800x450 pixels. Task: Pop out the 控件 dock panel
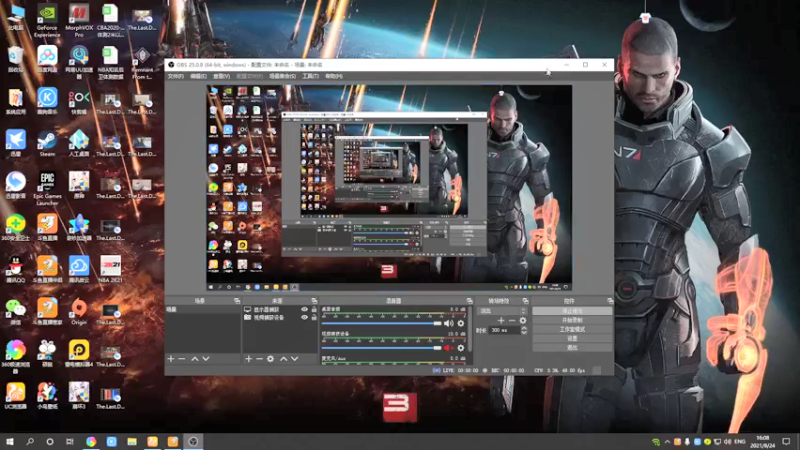click(x=610, y=301)
